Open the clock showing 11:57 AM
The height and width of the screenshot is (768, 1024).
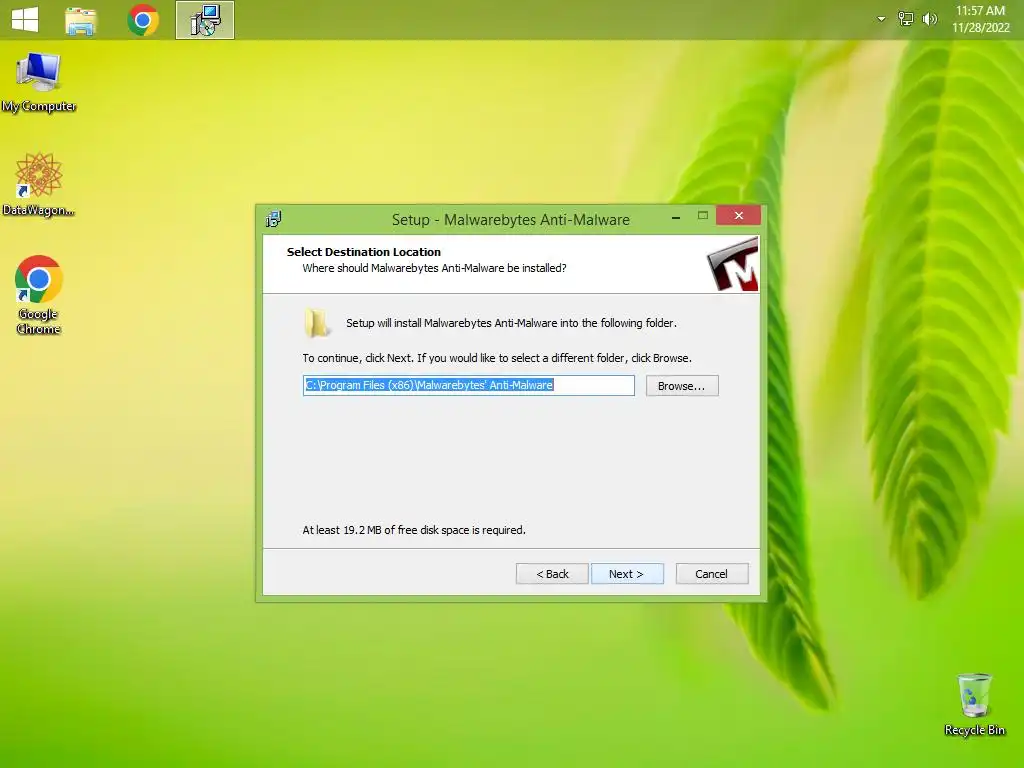click(980, 19)
